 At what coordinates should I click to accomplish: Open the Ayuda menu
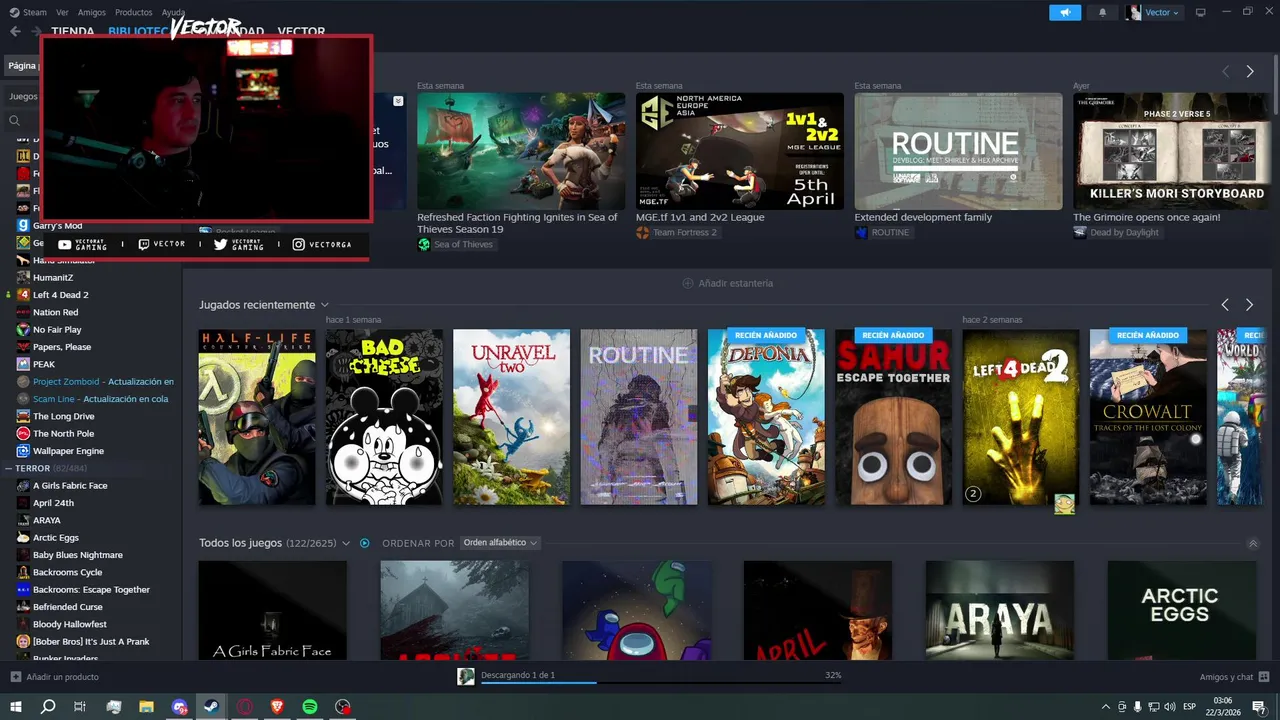pos(174,12)
